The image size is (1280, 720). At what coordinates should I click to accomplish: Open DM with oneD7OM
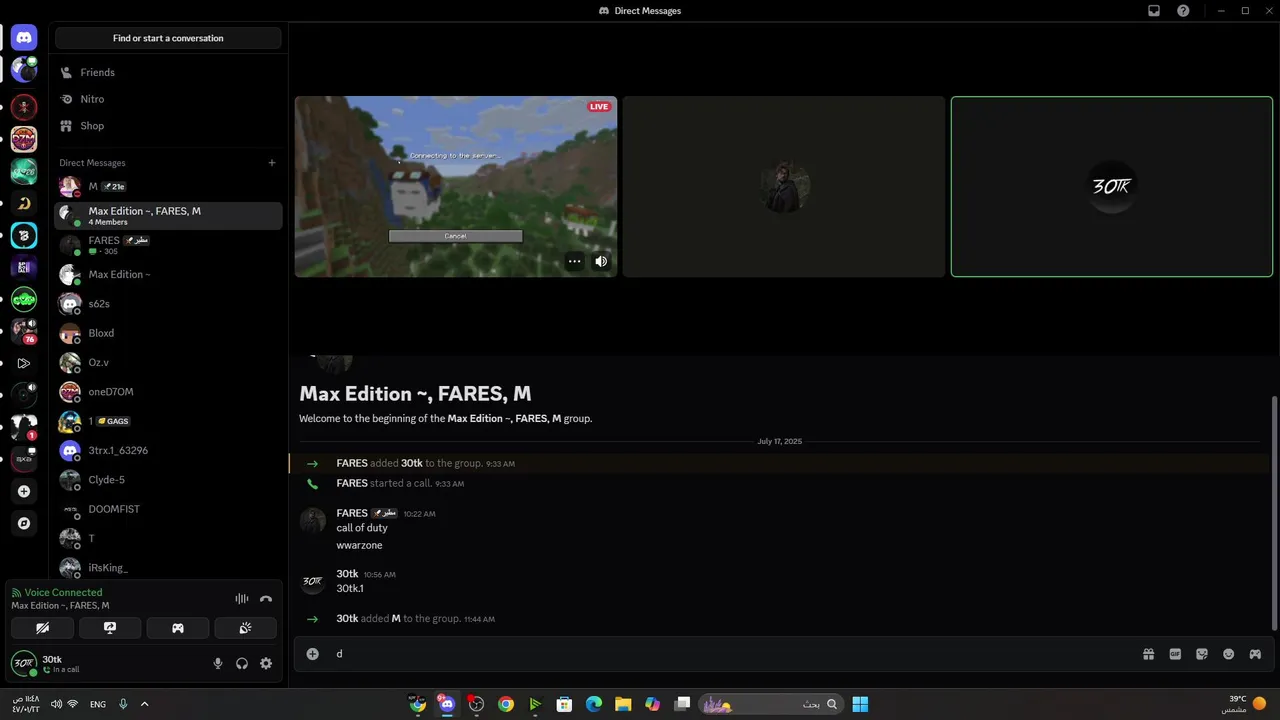[x=168, y=392]
